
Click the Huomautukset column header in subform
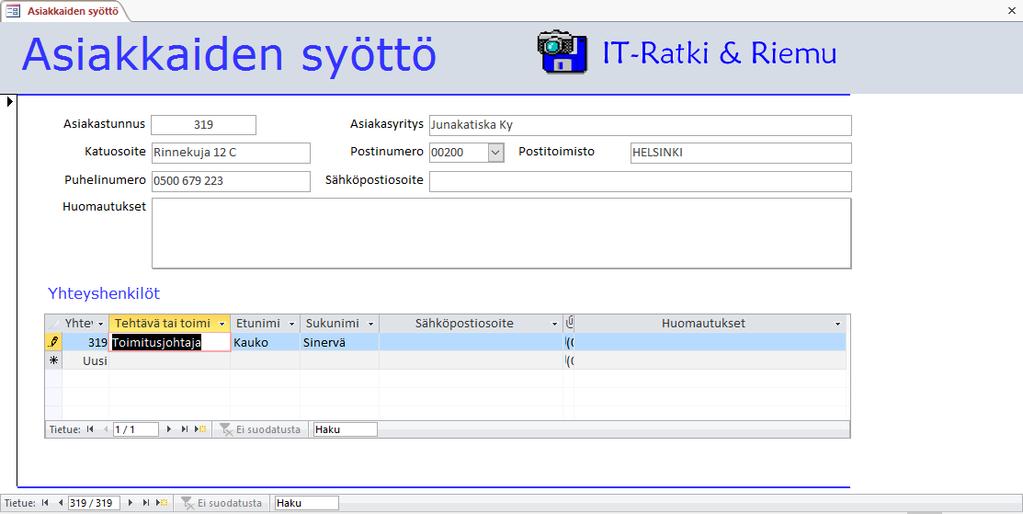(710, 323)
